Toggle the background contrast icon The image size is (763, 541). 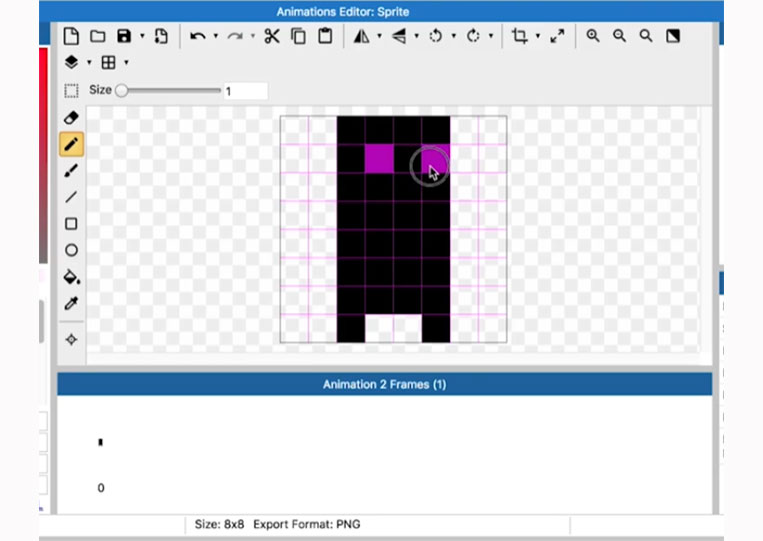click(x=673, y=36)
